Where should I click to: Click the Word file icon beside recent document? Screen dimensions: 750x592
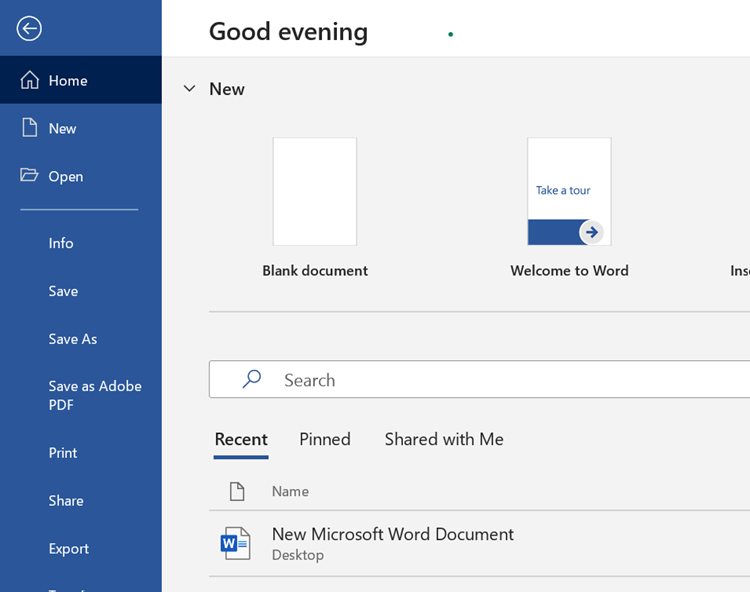pos(236,543)
